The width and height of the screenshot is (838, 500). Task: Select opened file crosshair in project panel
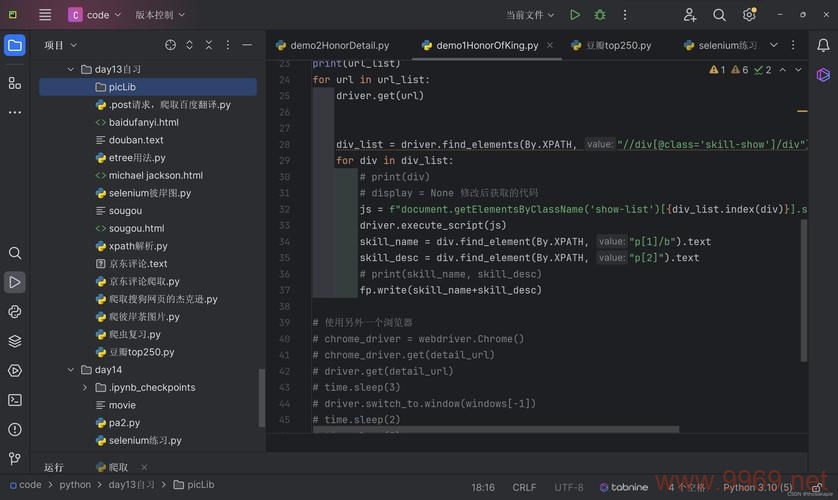(170, 45)
